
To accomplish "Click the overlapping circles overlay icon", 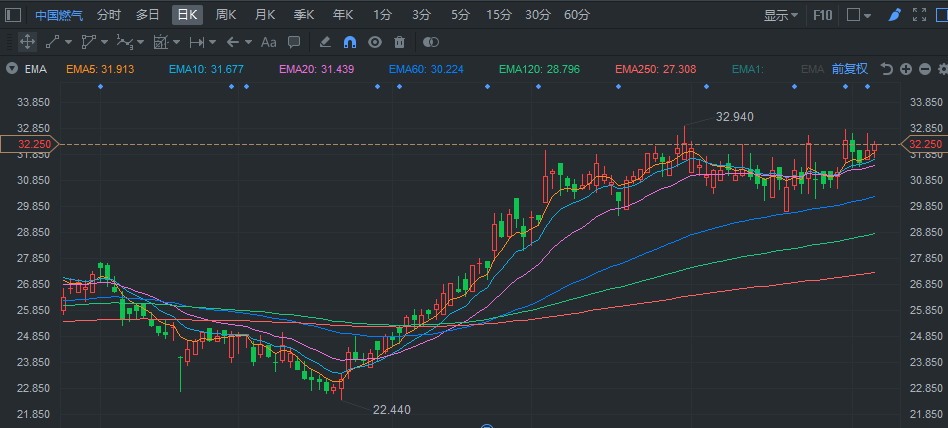I will (x=430, y=42).
